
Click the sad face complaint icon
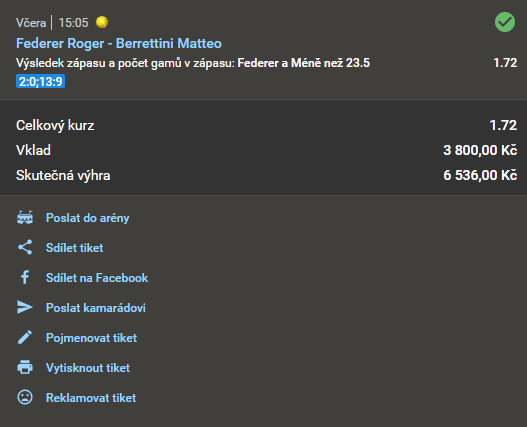25,397
